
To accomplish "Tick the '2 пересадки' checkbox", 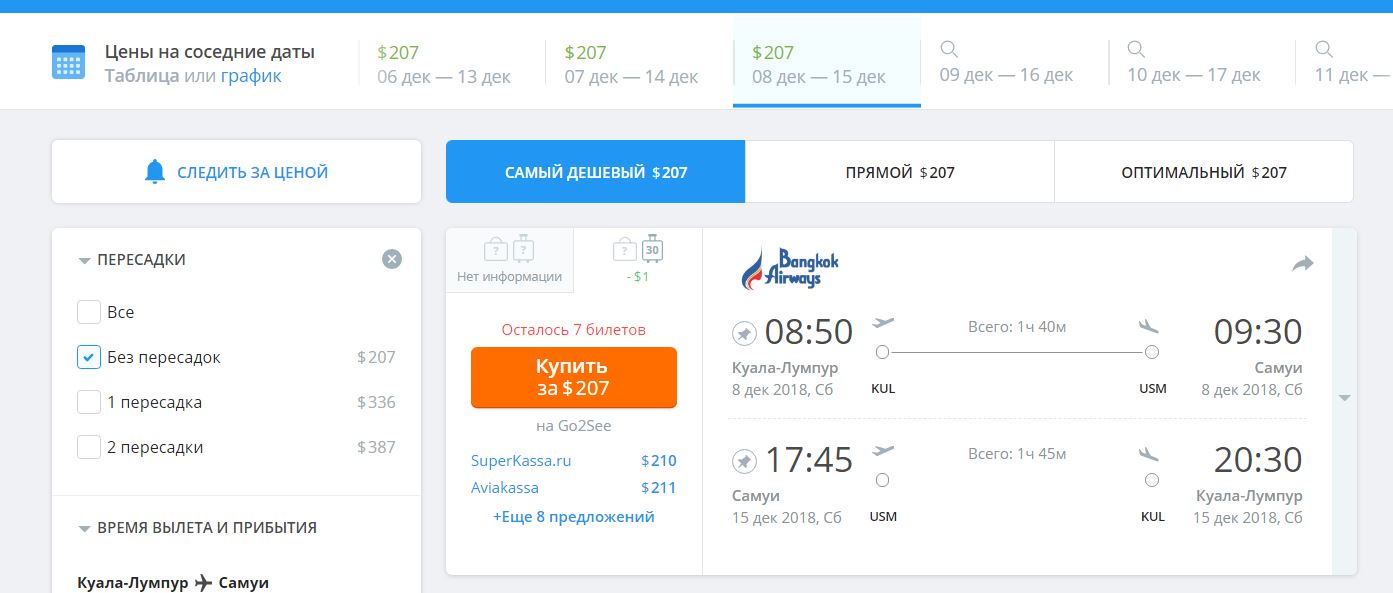I will tap(89, 447).
